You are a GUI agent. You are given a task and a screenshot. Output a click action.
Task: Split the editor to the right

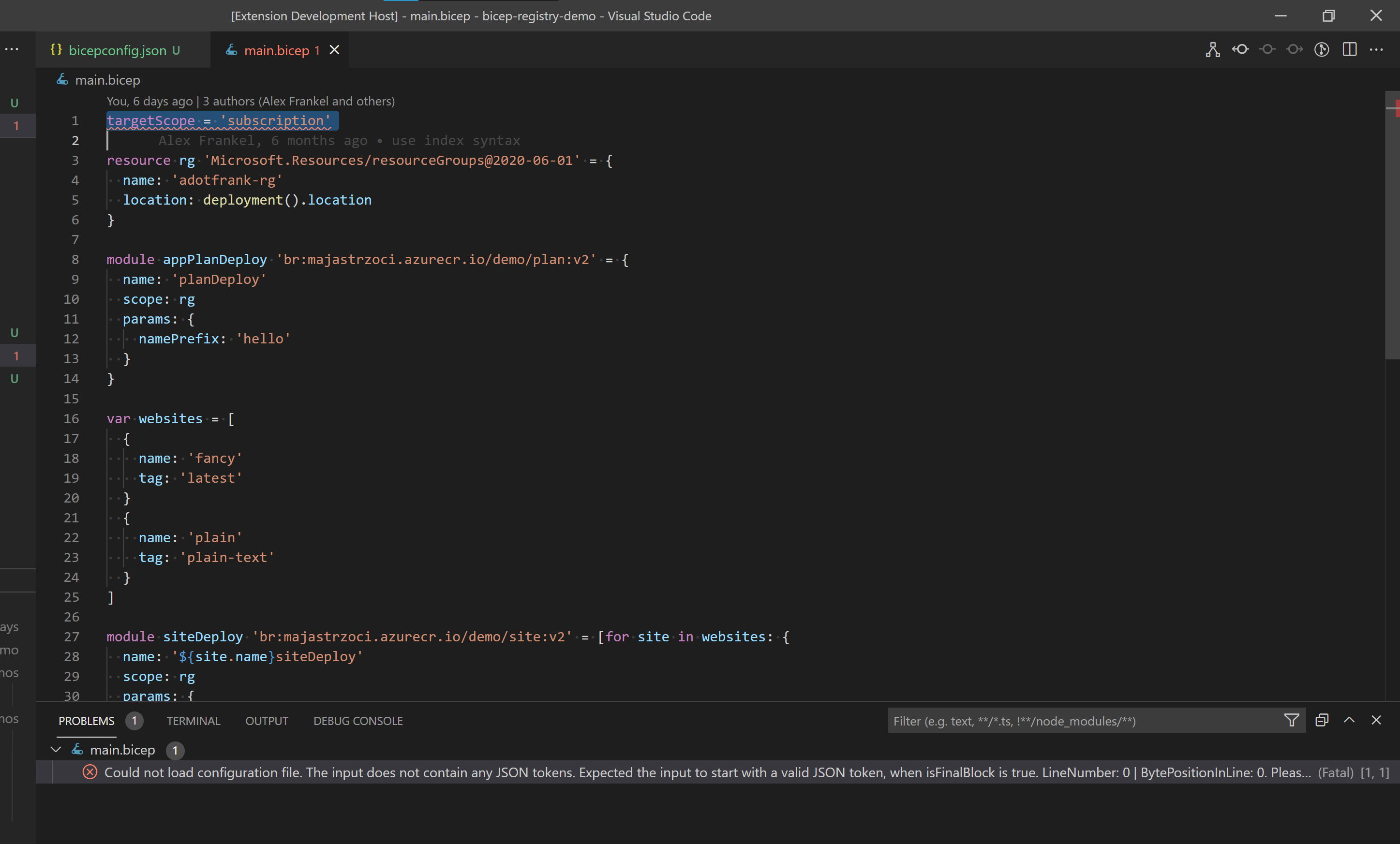[1349, 50]
